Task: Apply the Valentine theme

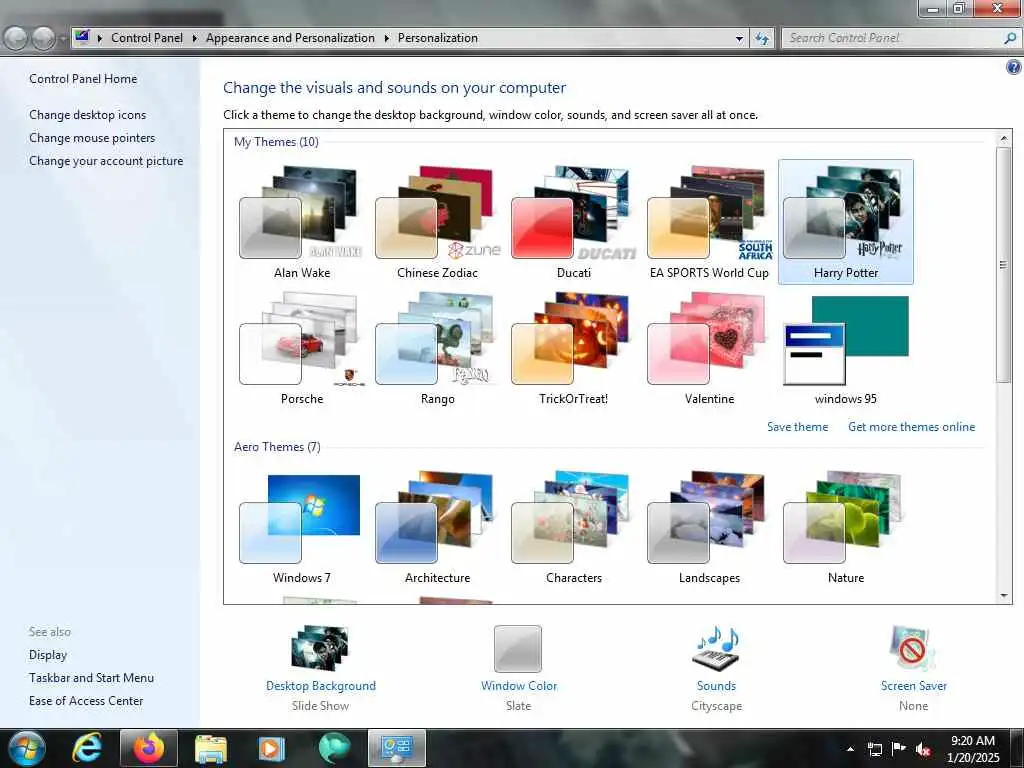Action: (709, 349)
